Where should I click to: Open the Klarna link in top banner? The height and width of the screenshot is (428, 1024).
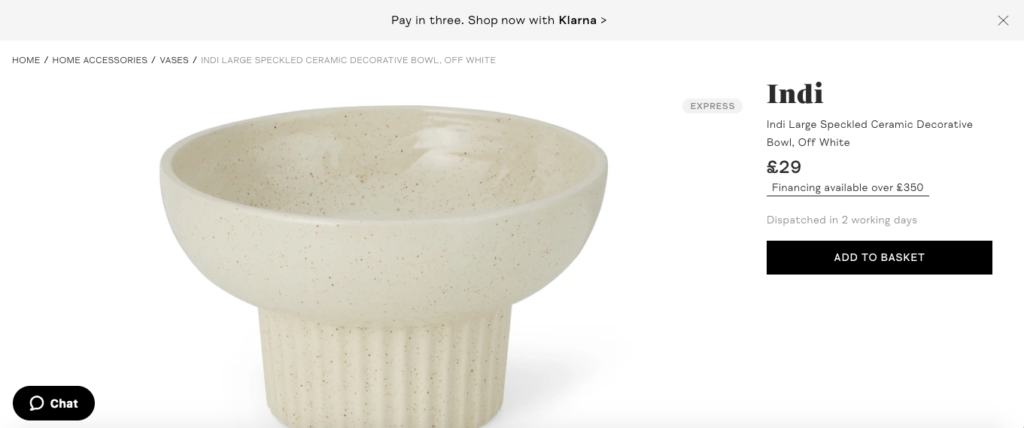point(577,20)
